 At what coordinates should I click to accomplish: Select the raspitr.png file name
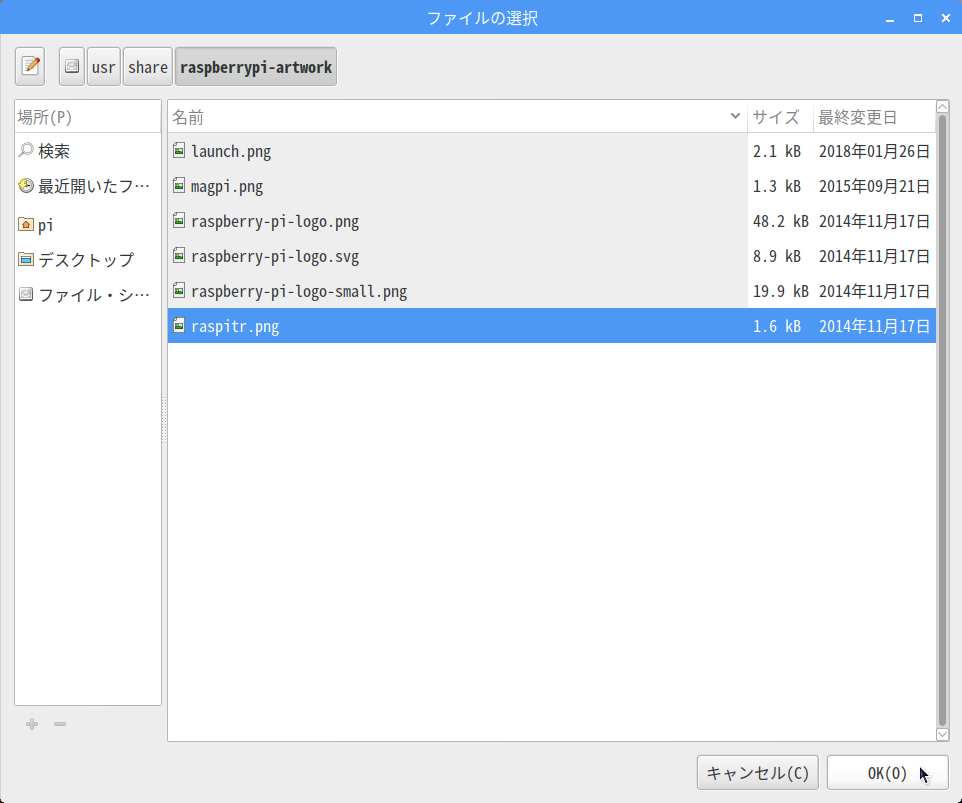[235, 326]
